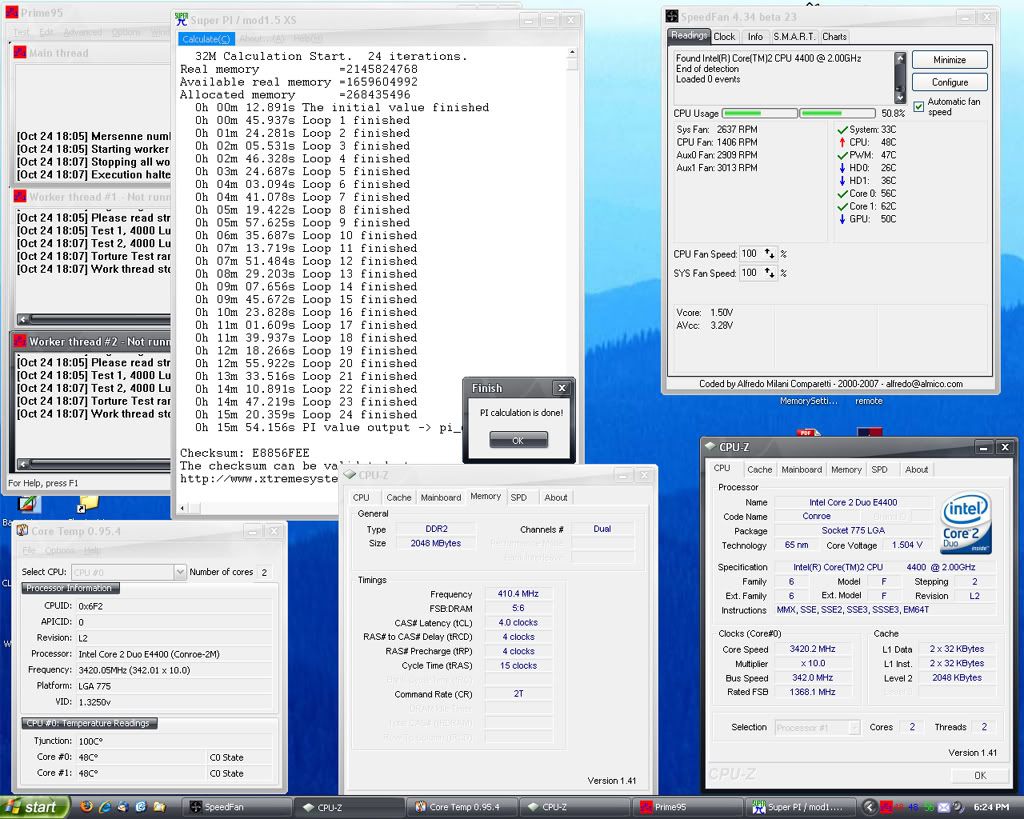Adjust the SYS Fan Speed stepper arrows
This screenshot has width=1024, height=819.
(770, 273)
